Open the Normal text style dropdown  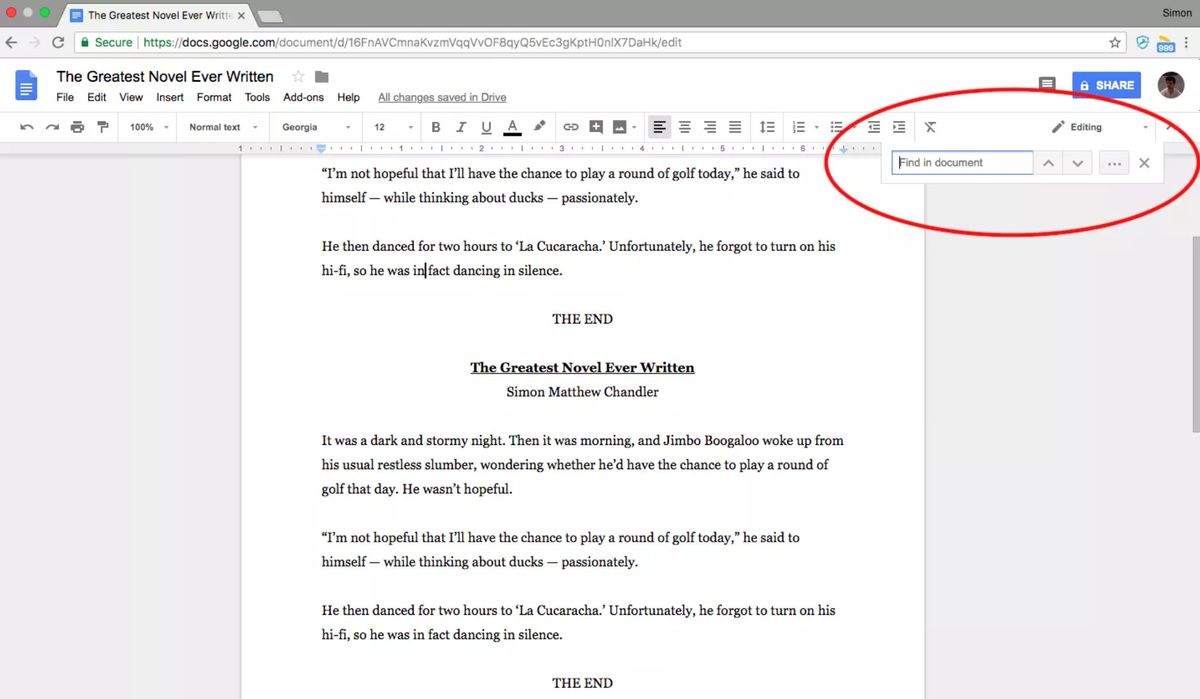point(223,127)
